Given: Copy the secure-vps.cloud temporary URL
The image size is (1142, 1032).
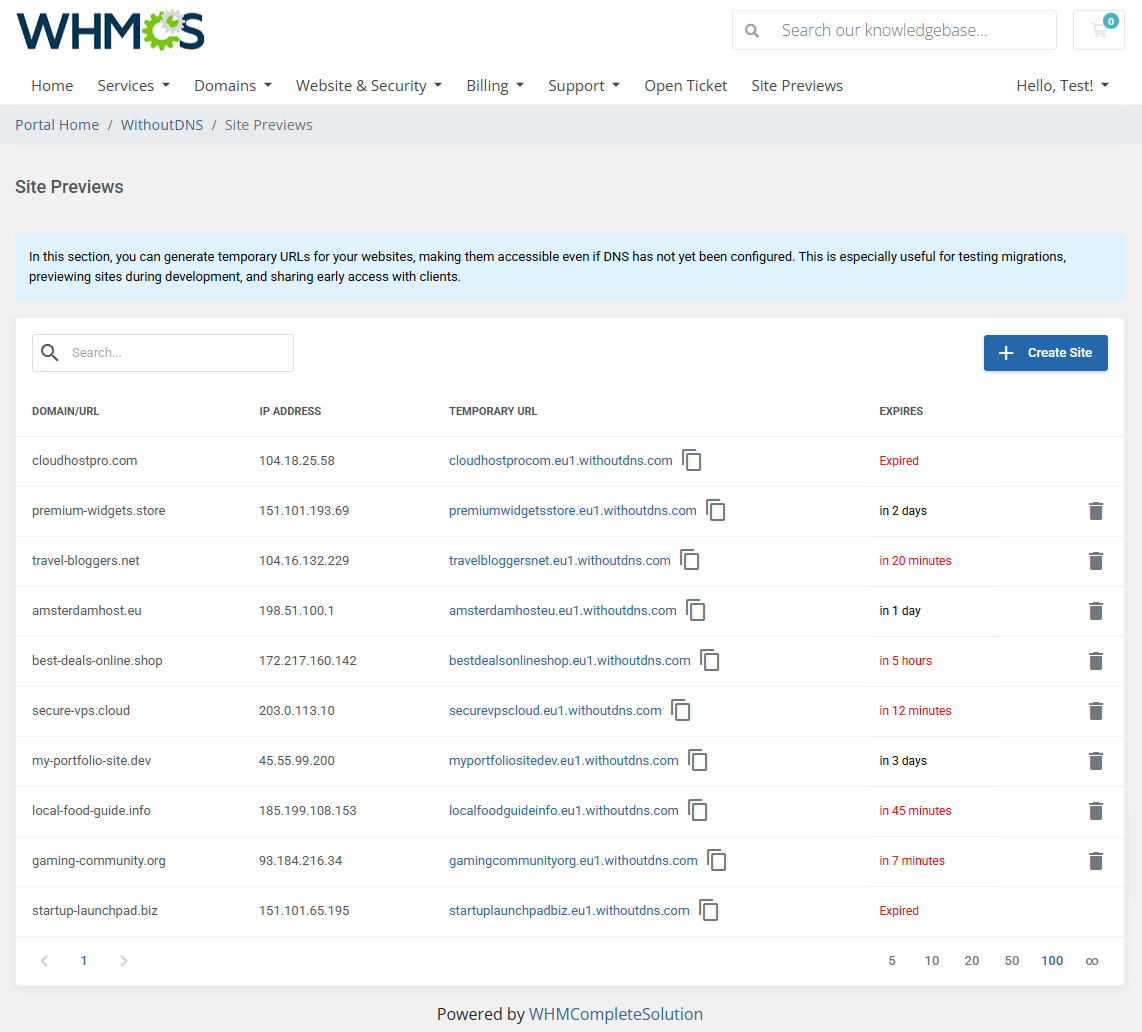Looking at the screenshot, I should coord(681,710).
